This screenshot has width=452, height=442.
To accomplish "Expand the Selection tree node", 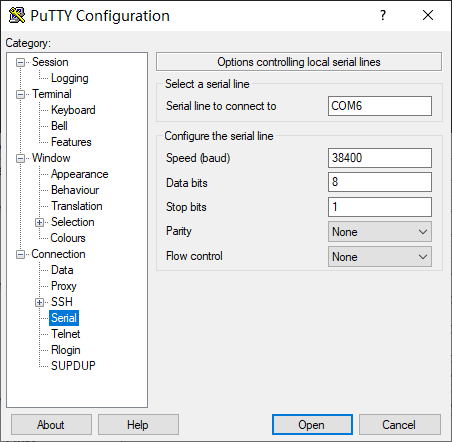I will 39,222.
